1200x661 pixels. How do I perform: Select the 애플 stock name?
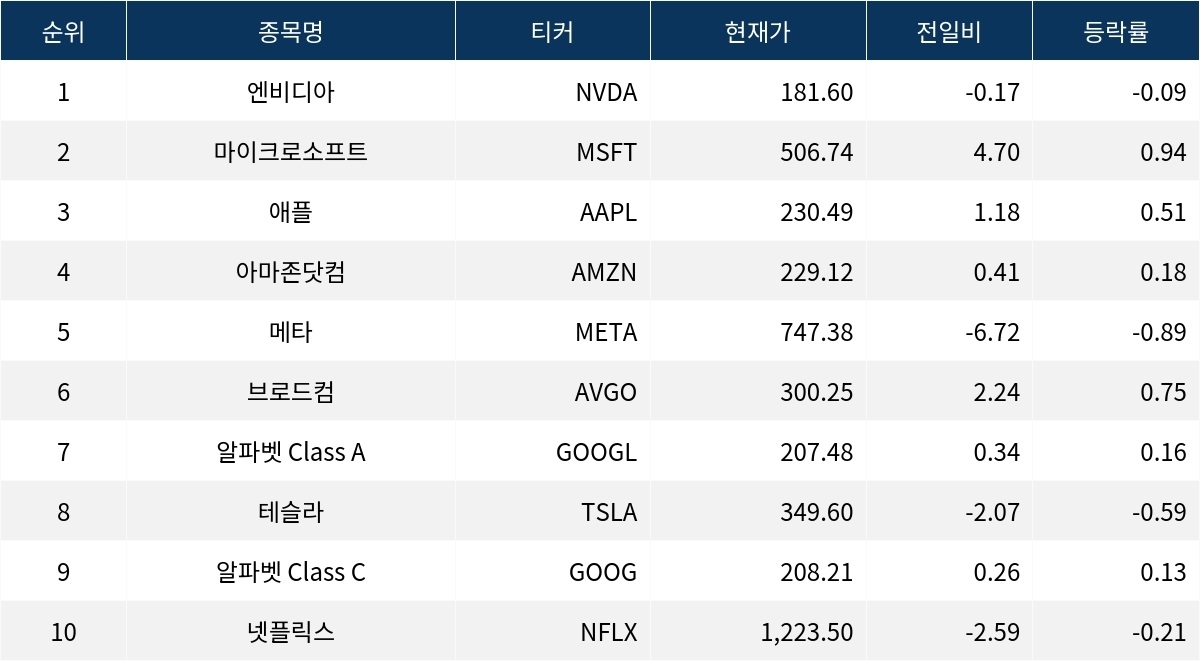click(x=290, y=212)
